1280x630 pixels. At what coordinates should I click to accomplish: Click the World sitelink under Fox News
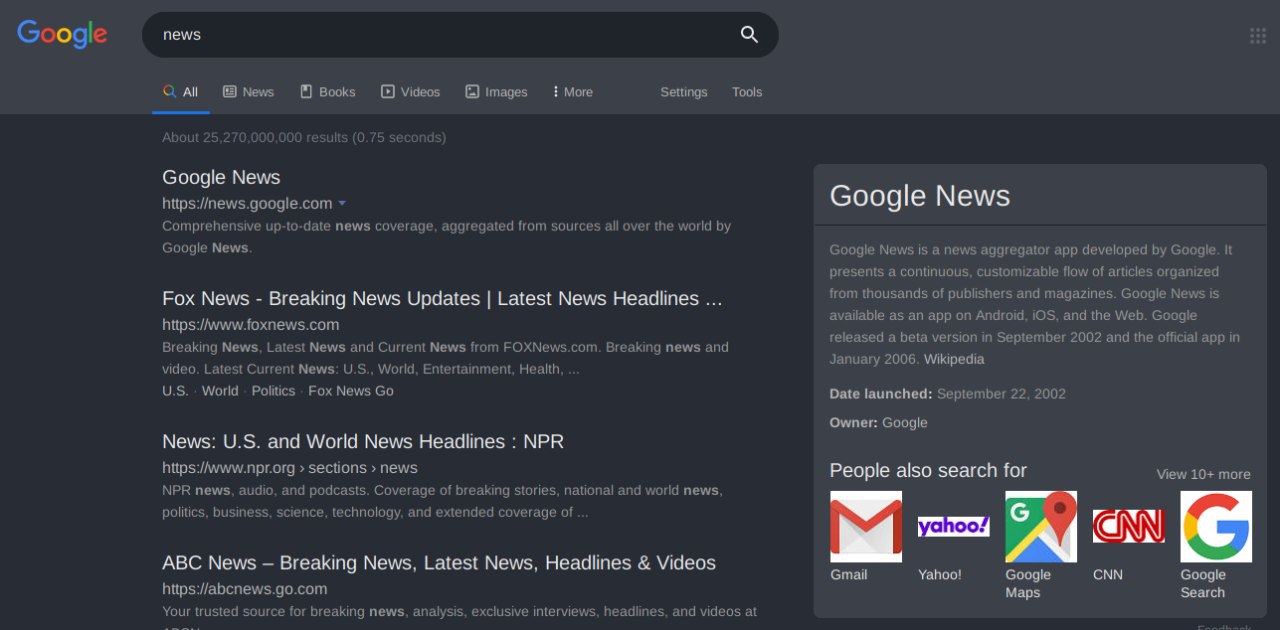click(x=220, y=391)
